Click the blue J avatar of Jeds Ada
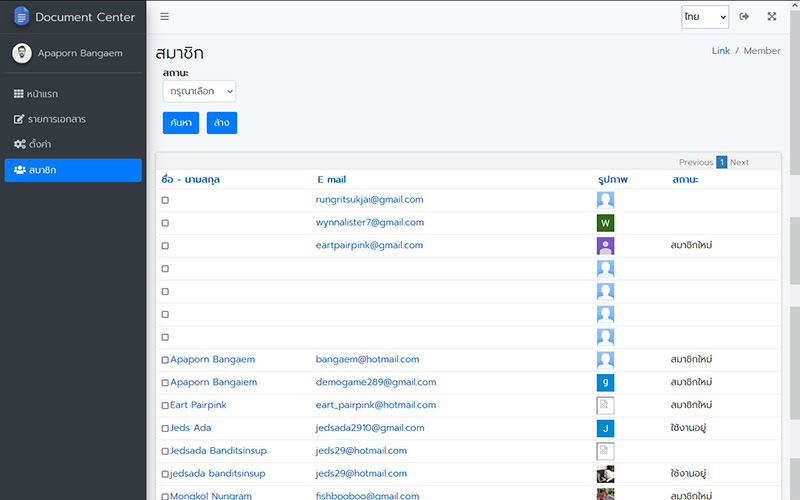Screen dimensions: 800x500 click(605, 428)
